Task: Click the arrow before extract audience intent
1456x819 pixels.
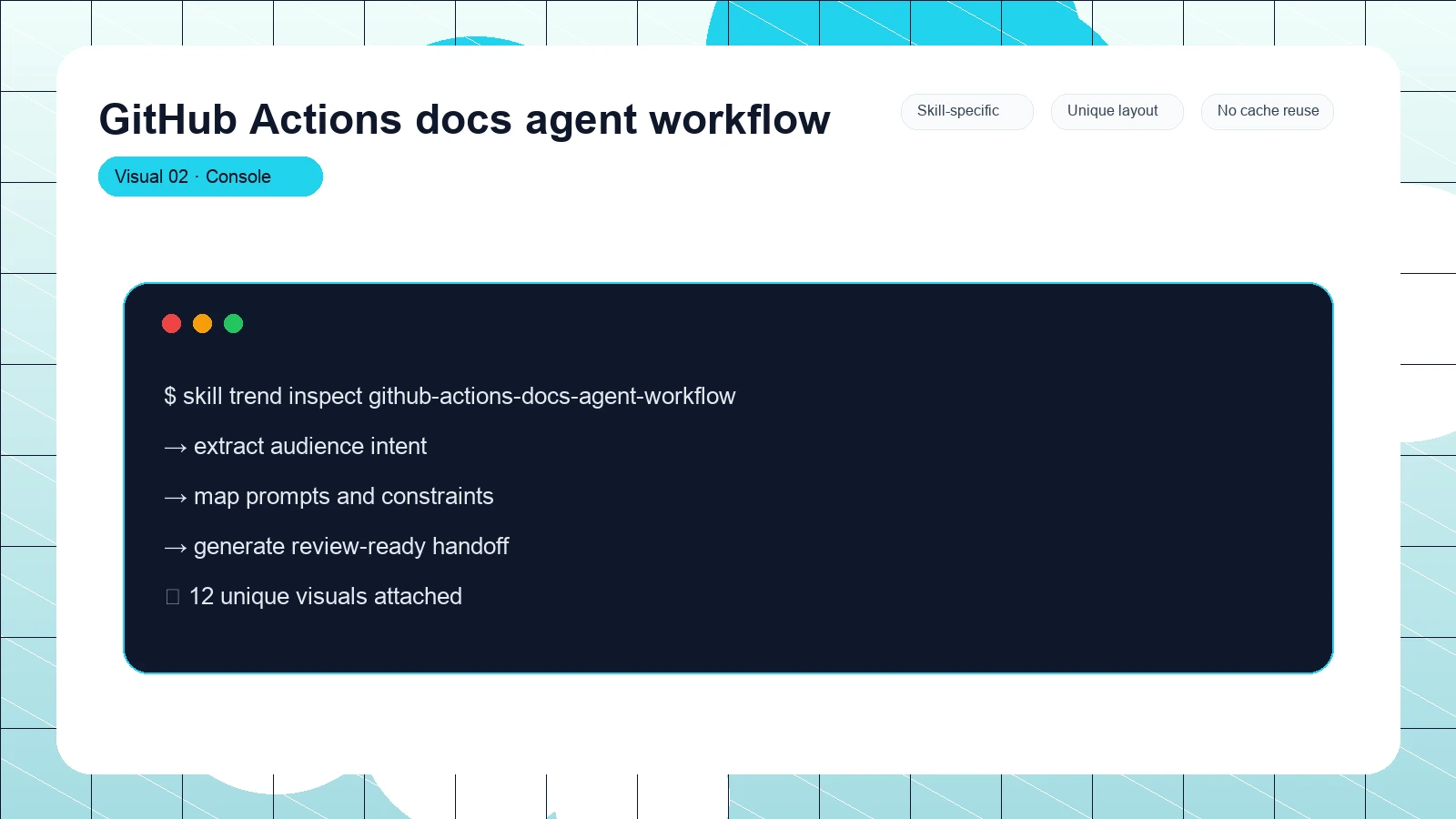Action: point(176,448)
